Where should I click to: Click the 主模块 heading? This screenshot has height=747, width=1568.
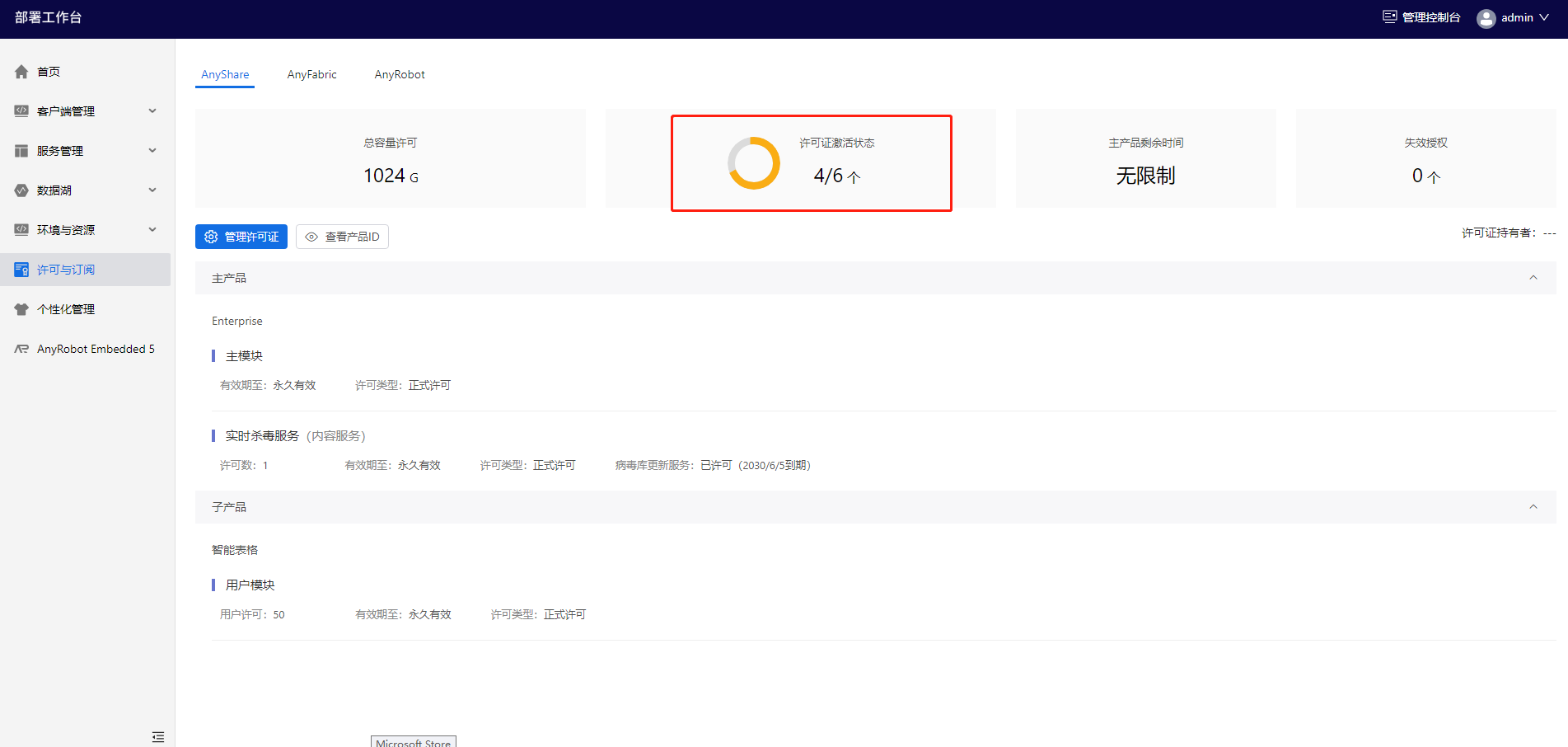[x=244, y=355]
